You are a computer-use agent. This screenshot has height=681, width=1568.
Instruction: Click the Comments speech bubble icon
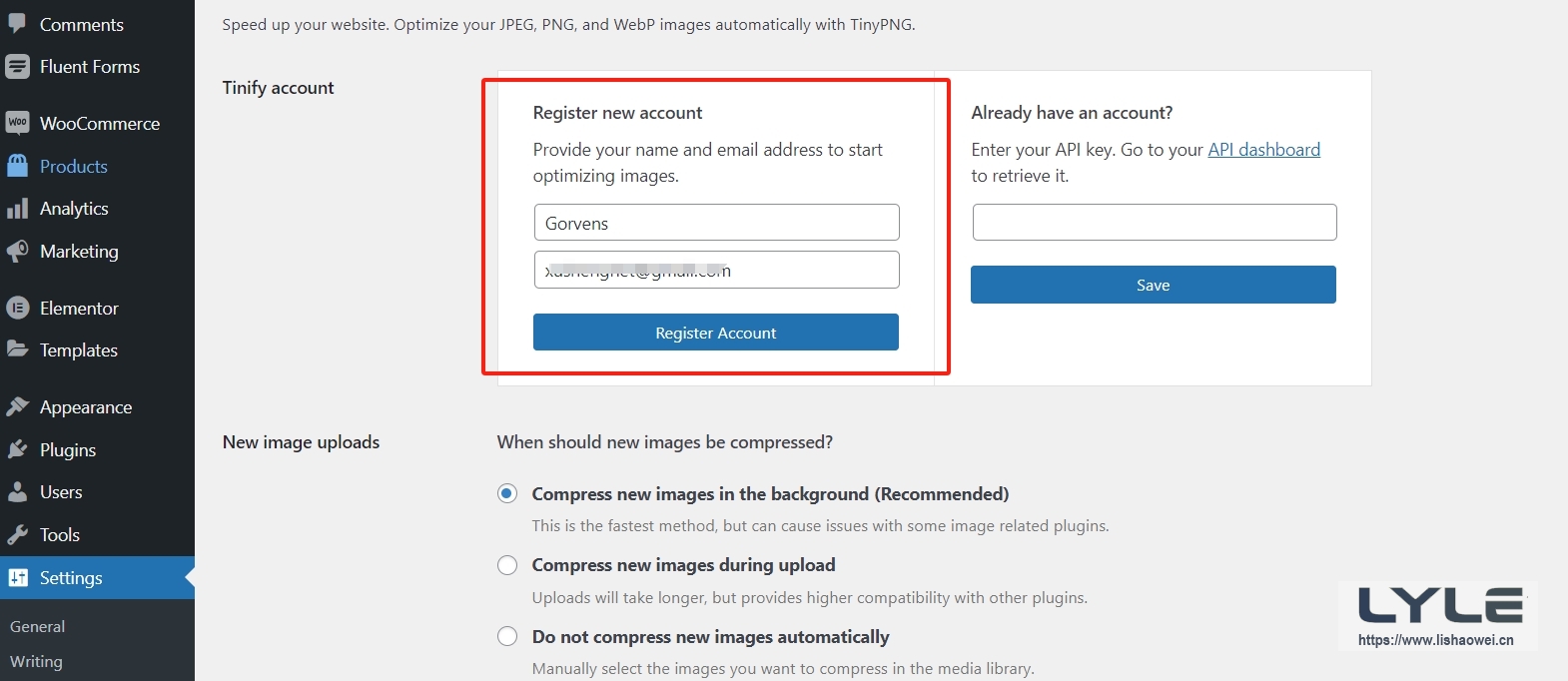(17, 23)
